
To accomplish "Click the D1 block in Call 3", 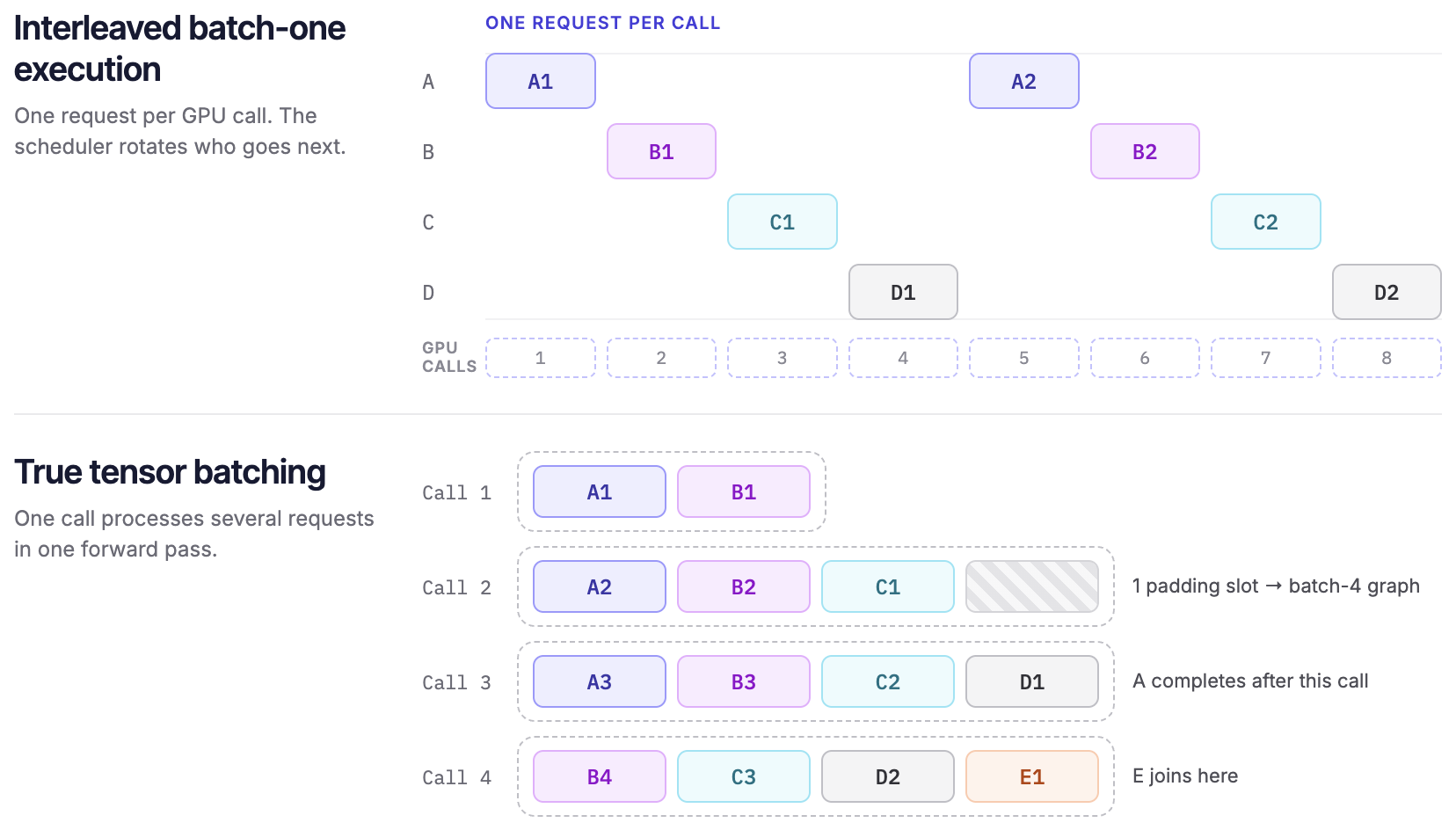I will pyautogui.click(x=1032, y=681).
